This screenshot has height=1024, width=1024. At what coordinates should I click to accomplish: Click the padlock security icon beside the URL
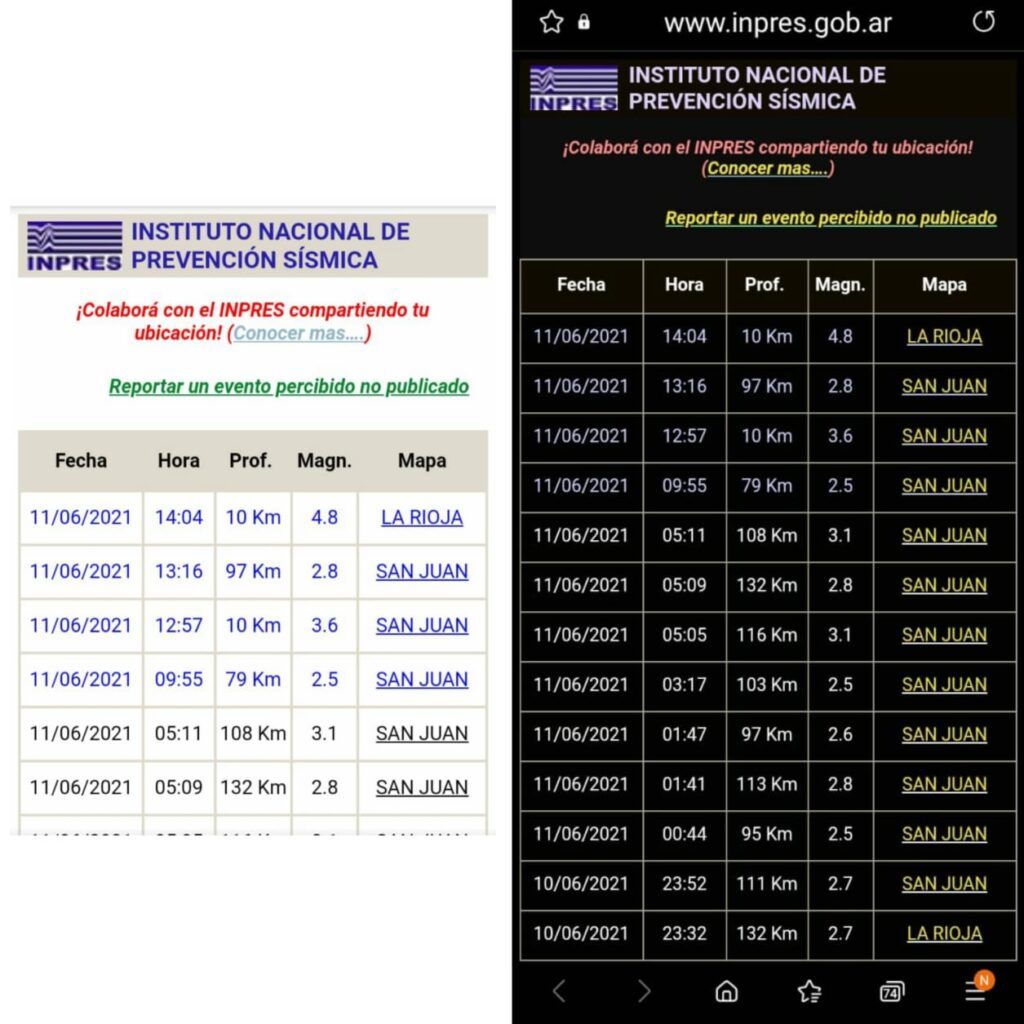pos(584,22)
